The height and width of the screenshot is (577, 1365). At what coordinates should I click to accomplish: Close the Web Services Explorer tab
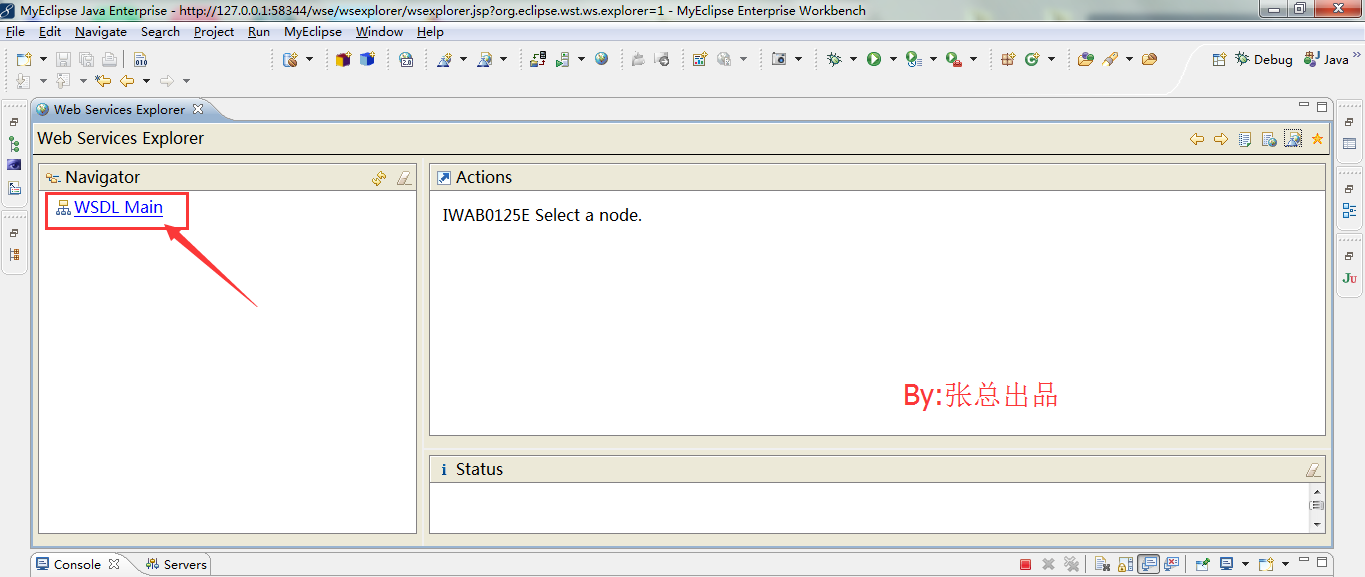point(198,109)
